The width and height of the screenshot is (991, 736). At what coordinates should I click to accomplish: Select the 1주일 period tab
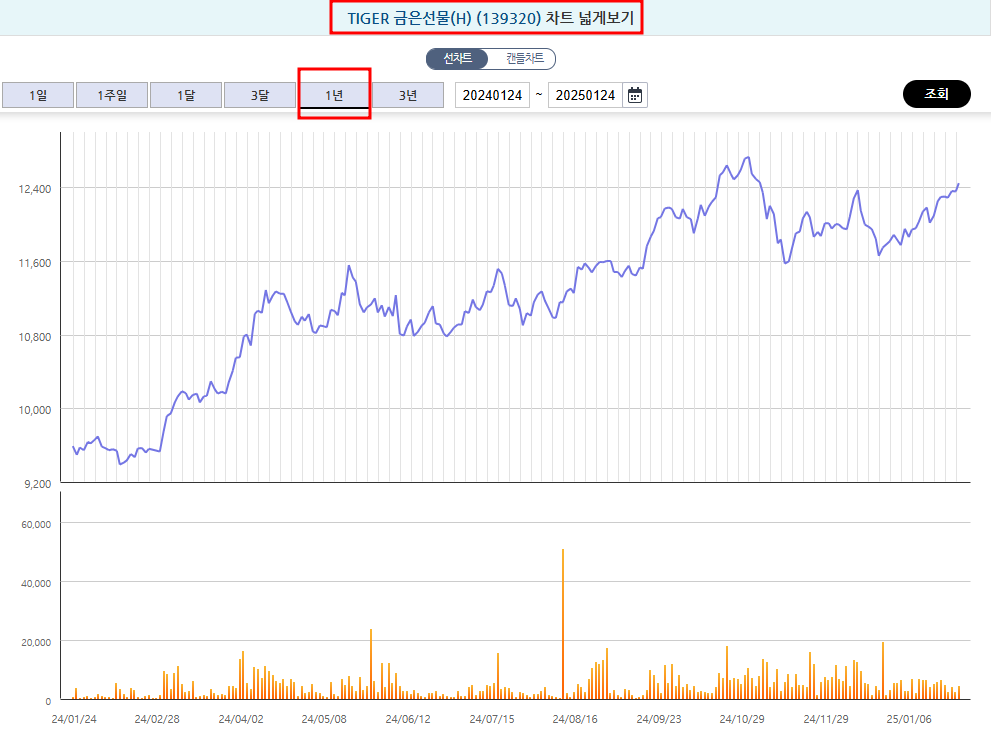[112, 95]
